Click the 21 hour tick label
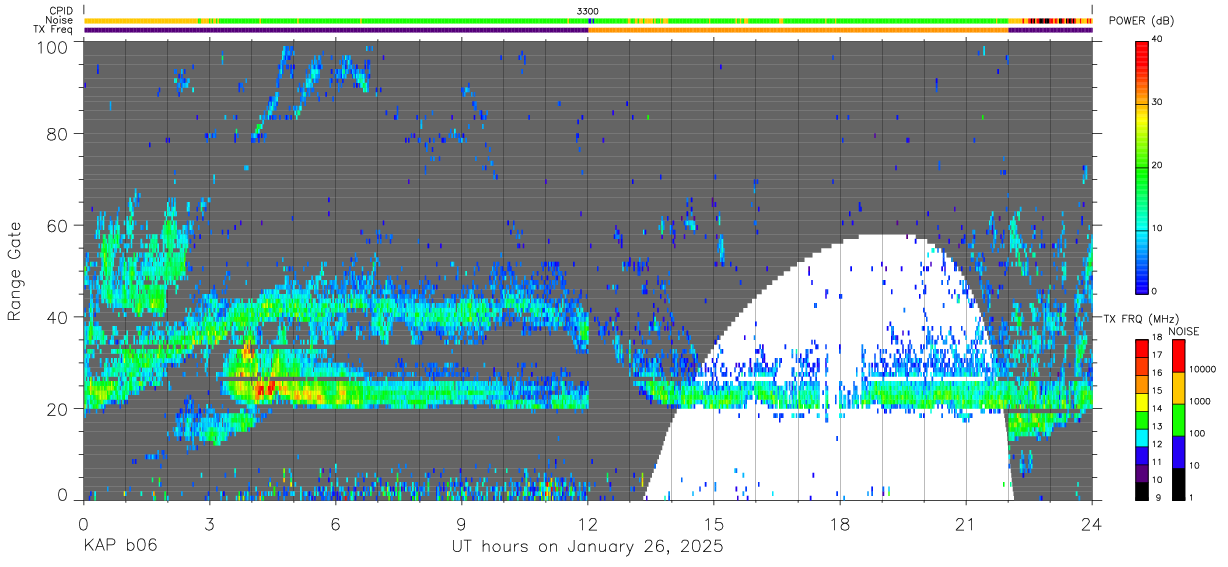This screenshot has height=567, width=1228. point(966,523)
